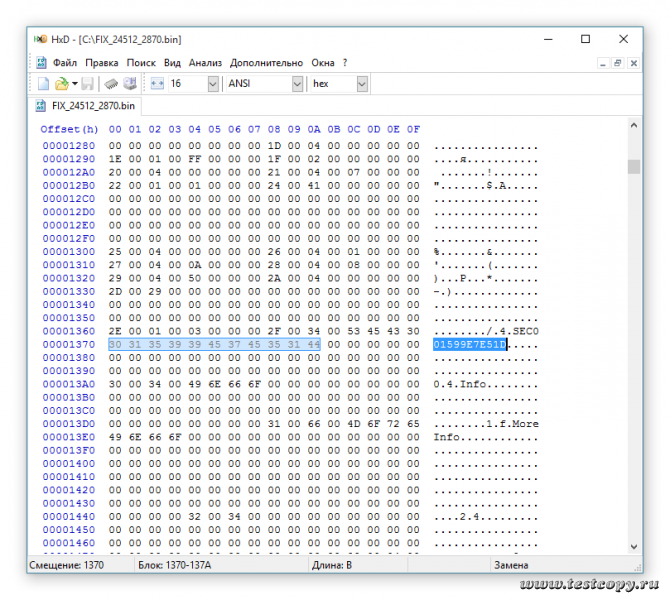This screenshot has width=670, height=600.
Task: Click the highlighted text 01599E7E51D
Action: tap(470, 344)
